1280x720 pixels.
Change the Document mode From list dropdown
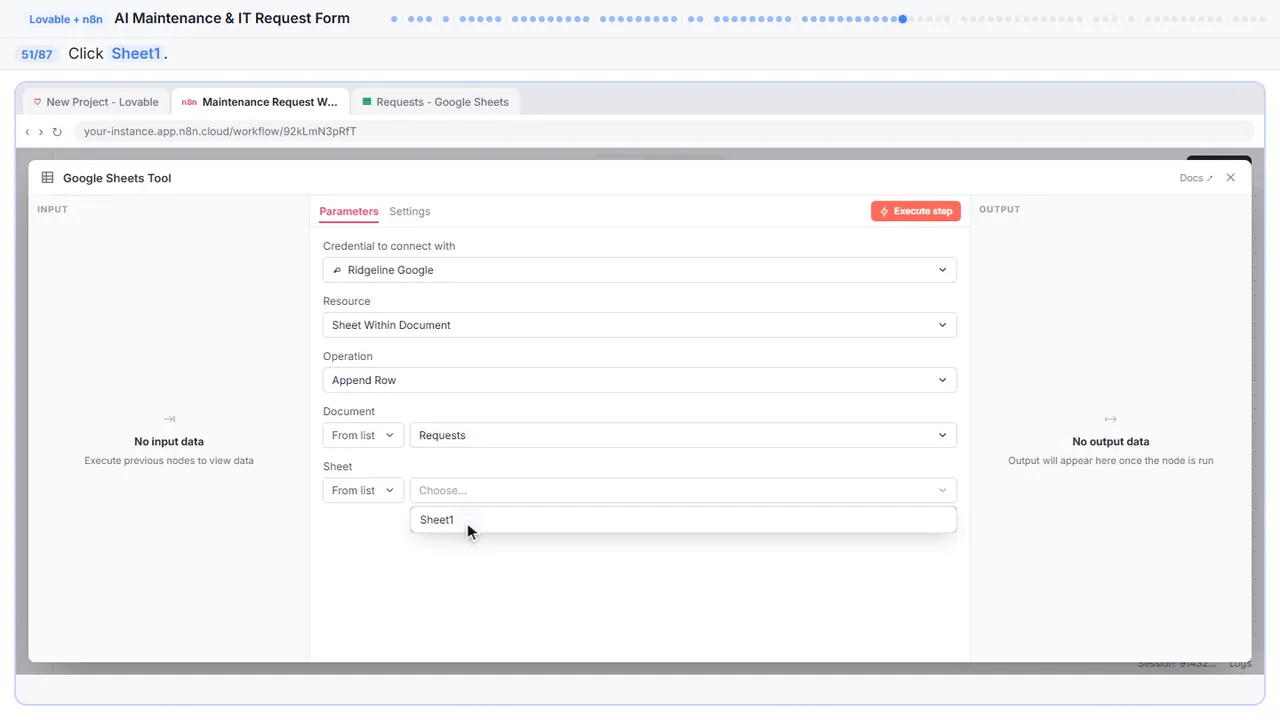(364, 435)
